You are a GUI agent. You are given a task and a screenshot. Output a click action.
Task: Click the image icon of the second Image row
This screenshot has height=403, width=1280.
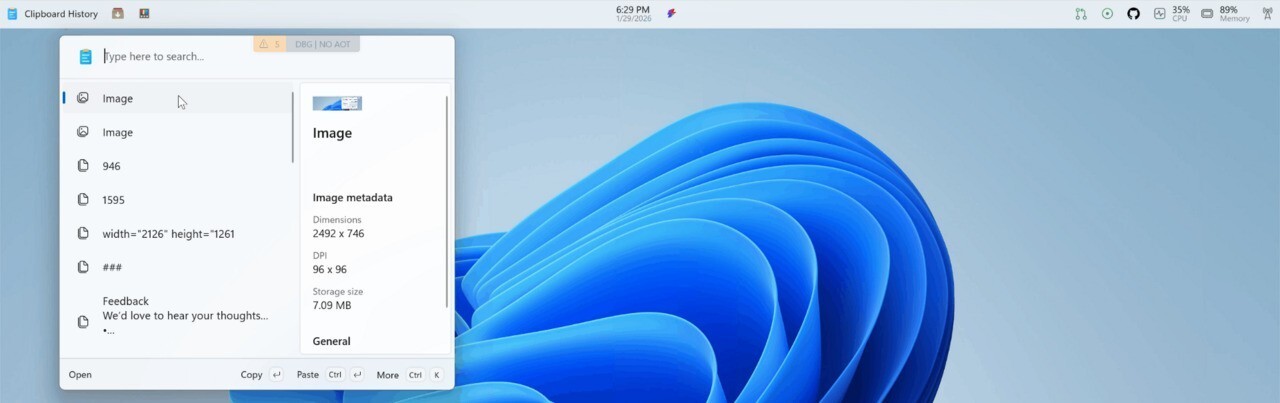[83, 132]
